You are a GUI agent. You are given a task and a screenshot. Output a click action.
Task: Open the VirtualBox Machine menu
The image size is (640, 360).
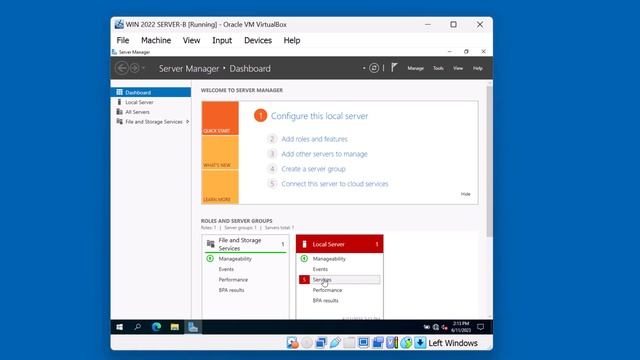(x=156, y=40)
